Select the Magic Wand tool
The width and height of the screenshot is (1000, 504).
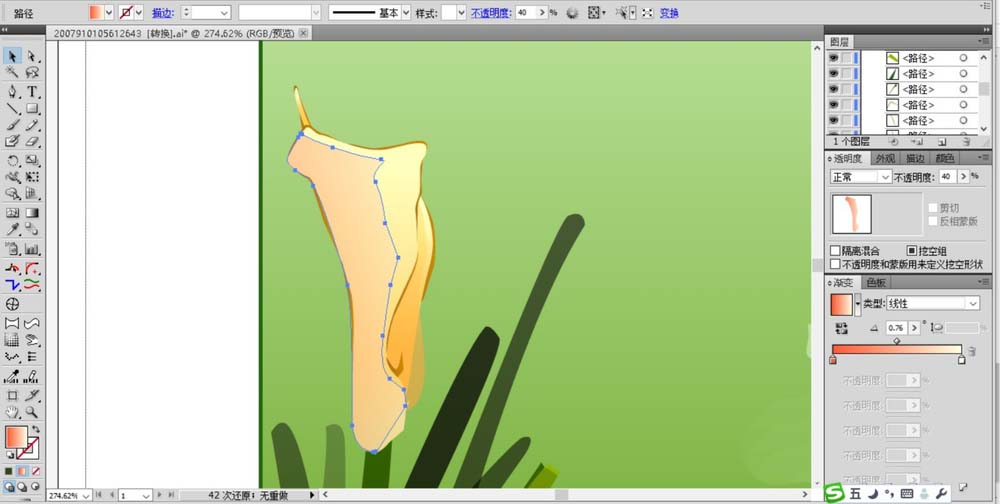12,73
